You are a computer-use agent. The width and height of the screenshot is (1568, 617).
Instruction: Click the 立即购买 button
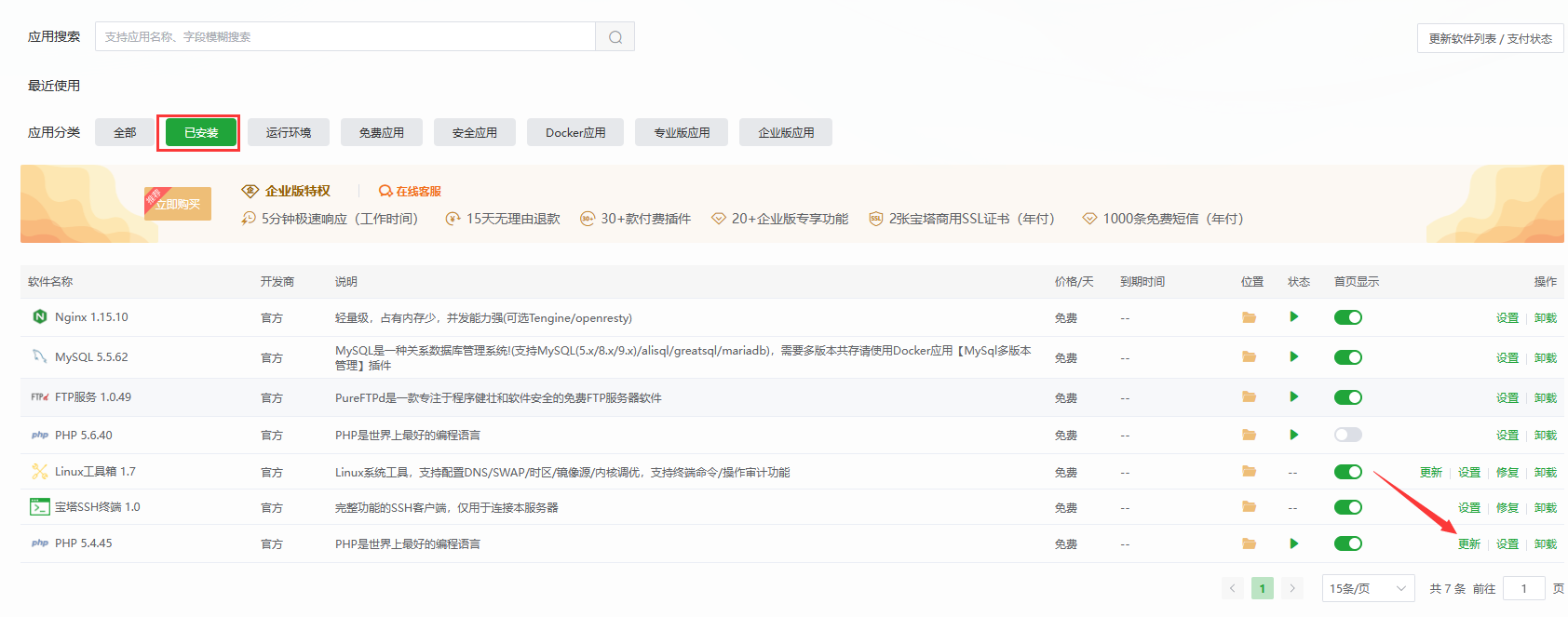178,204
